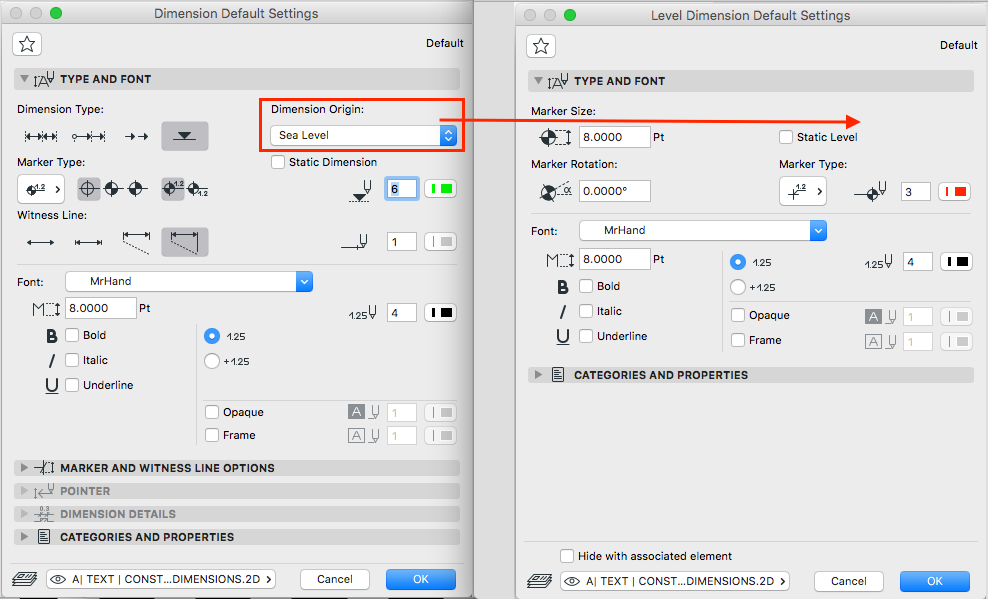Click OK in the Dimension Default Settings dialog
Screen dimensions: 988x599
click(x=420, y=579)
